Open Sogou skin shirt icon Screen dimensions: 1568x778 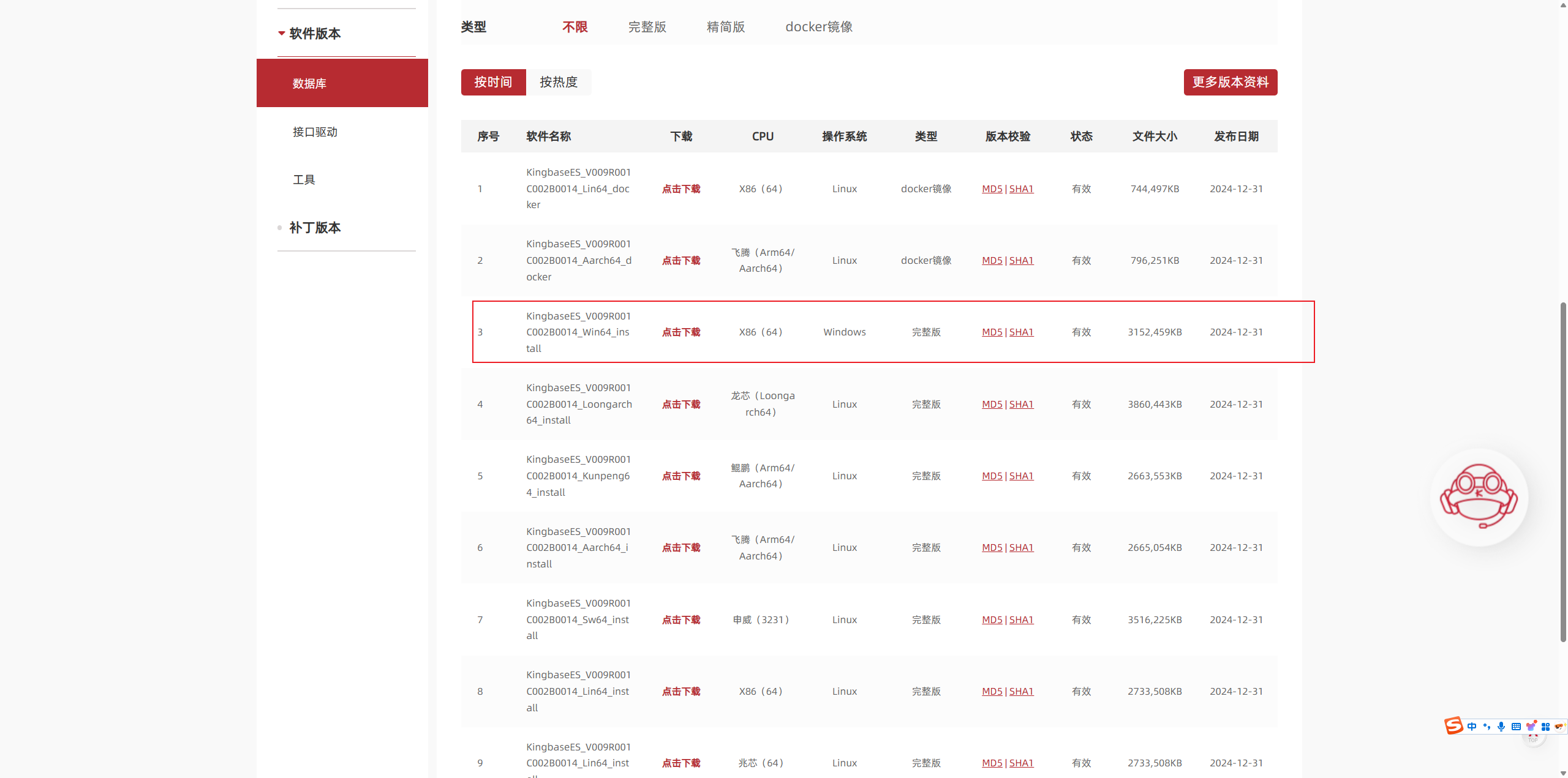[1531, 727]
